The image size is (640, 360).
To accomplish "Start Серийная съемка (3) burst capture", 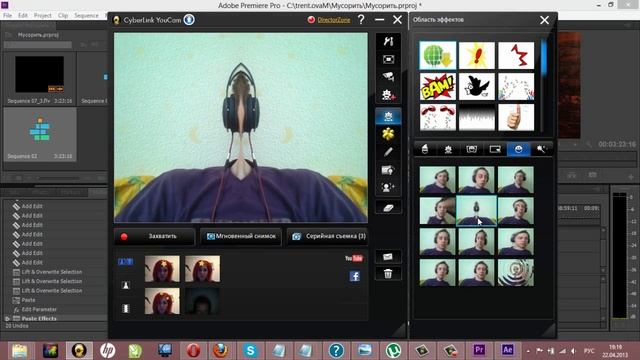I will pyautogui.click(x=328, y=236).
